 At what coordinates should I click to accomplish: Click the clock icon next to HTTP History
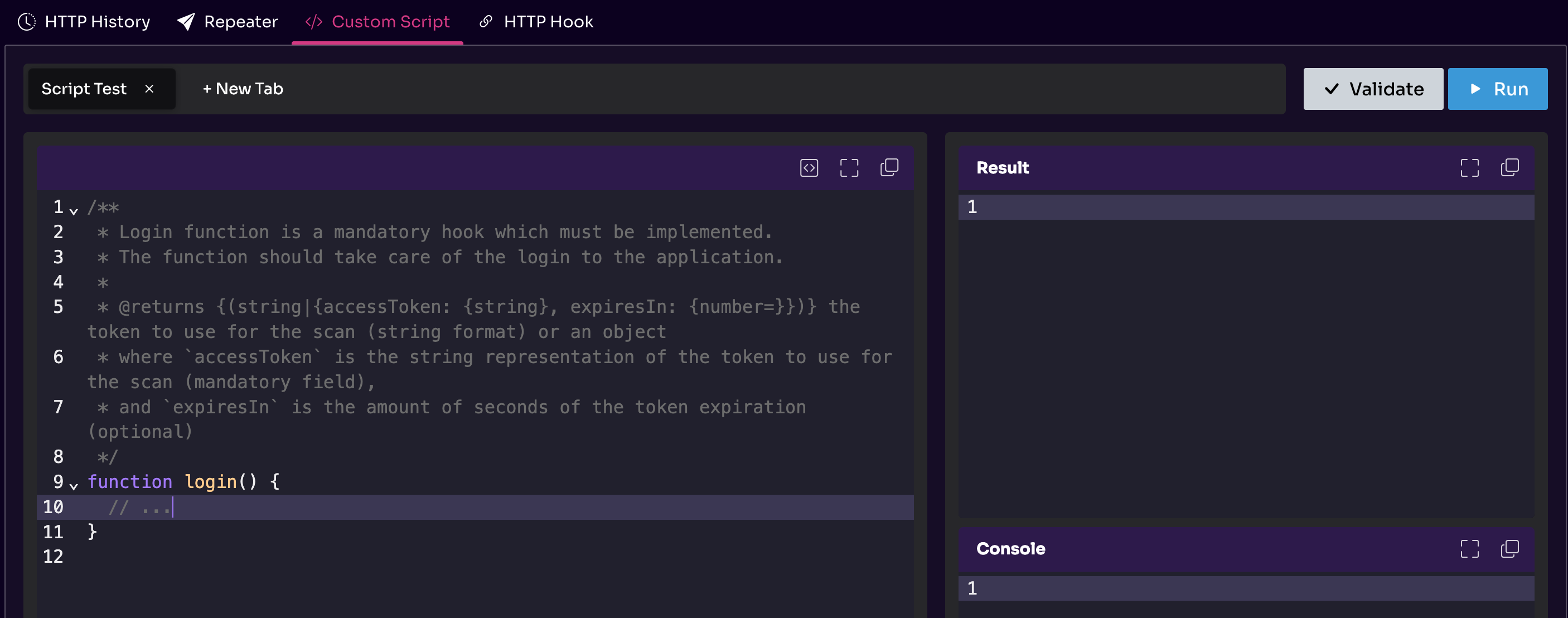click(26, 21)
